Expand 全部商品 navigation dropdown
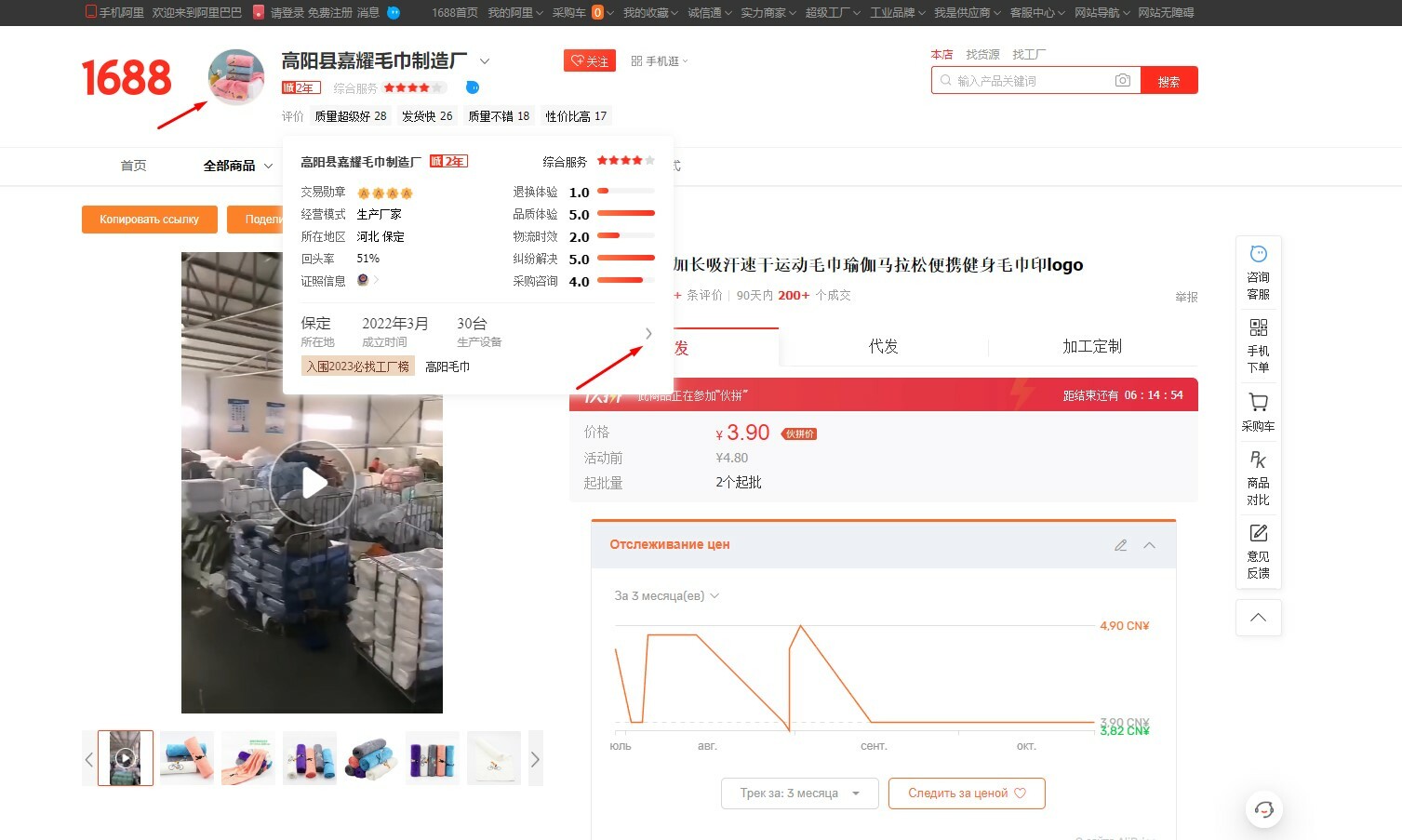The image size is (1402, 840). click(238, 166)
